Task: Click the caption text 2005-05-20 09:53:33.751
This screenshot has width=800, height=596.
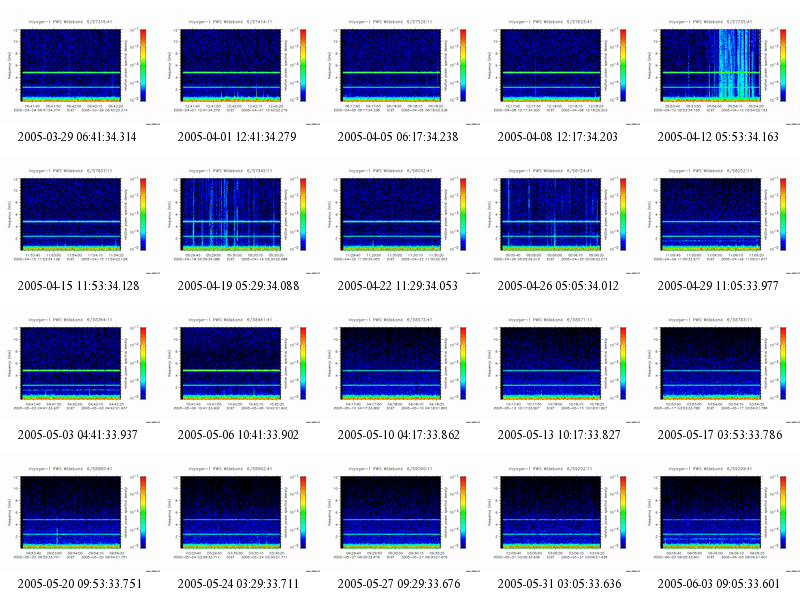Action: click(80, 584)
